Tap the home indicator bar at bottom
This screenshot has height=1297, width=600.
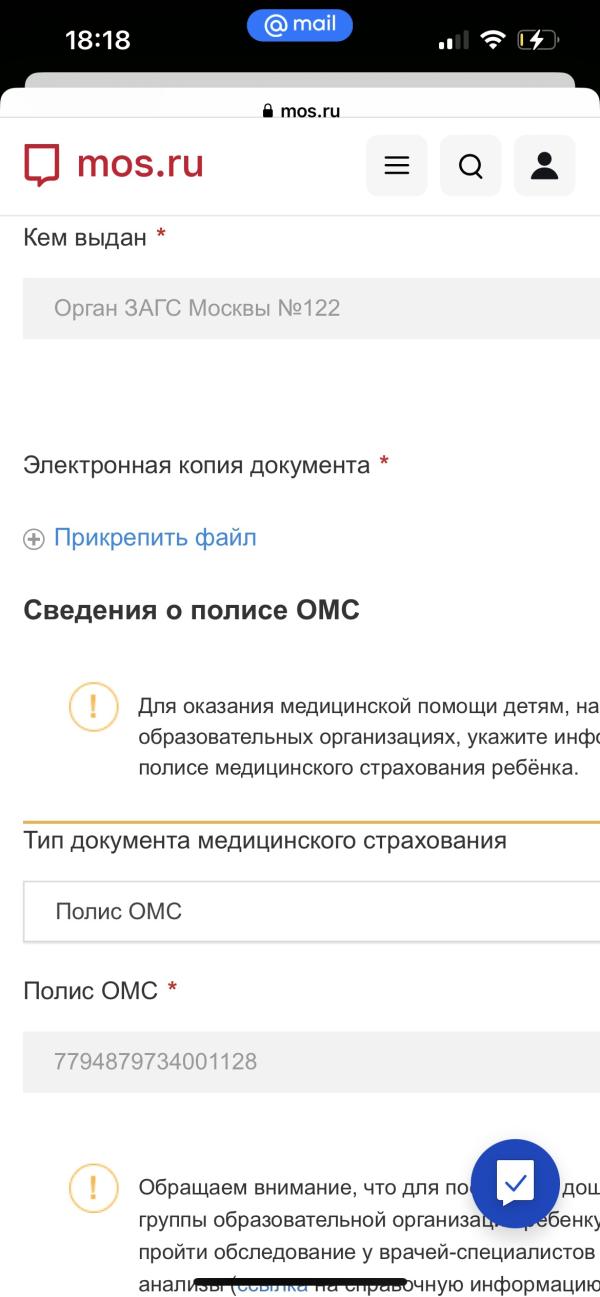pyautogui.click(x=300, y=1282)
